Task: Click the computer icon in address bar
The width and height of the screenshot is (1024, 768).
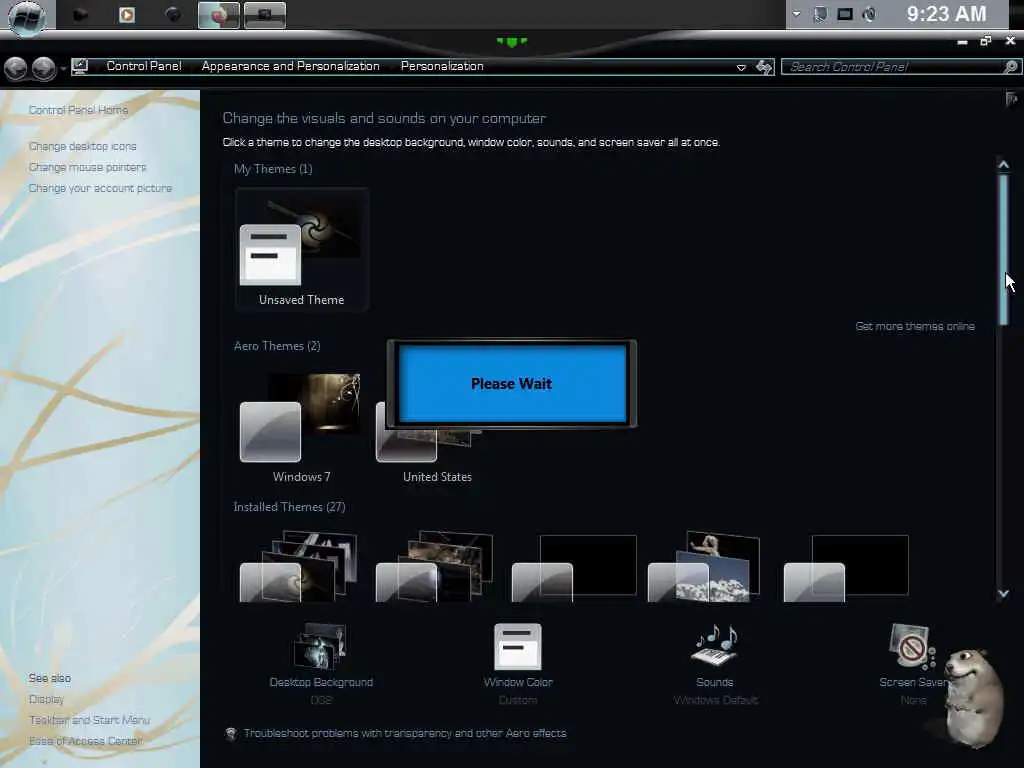Action: [x=80, y=66]
